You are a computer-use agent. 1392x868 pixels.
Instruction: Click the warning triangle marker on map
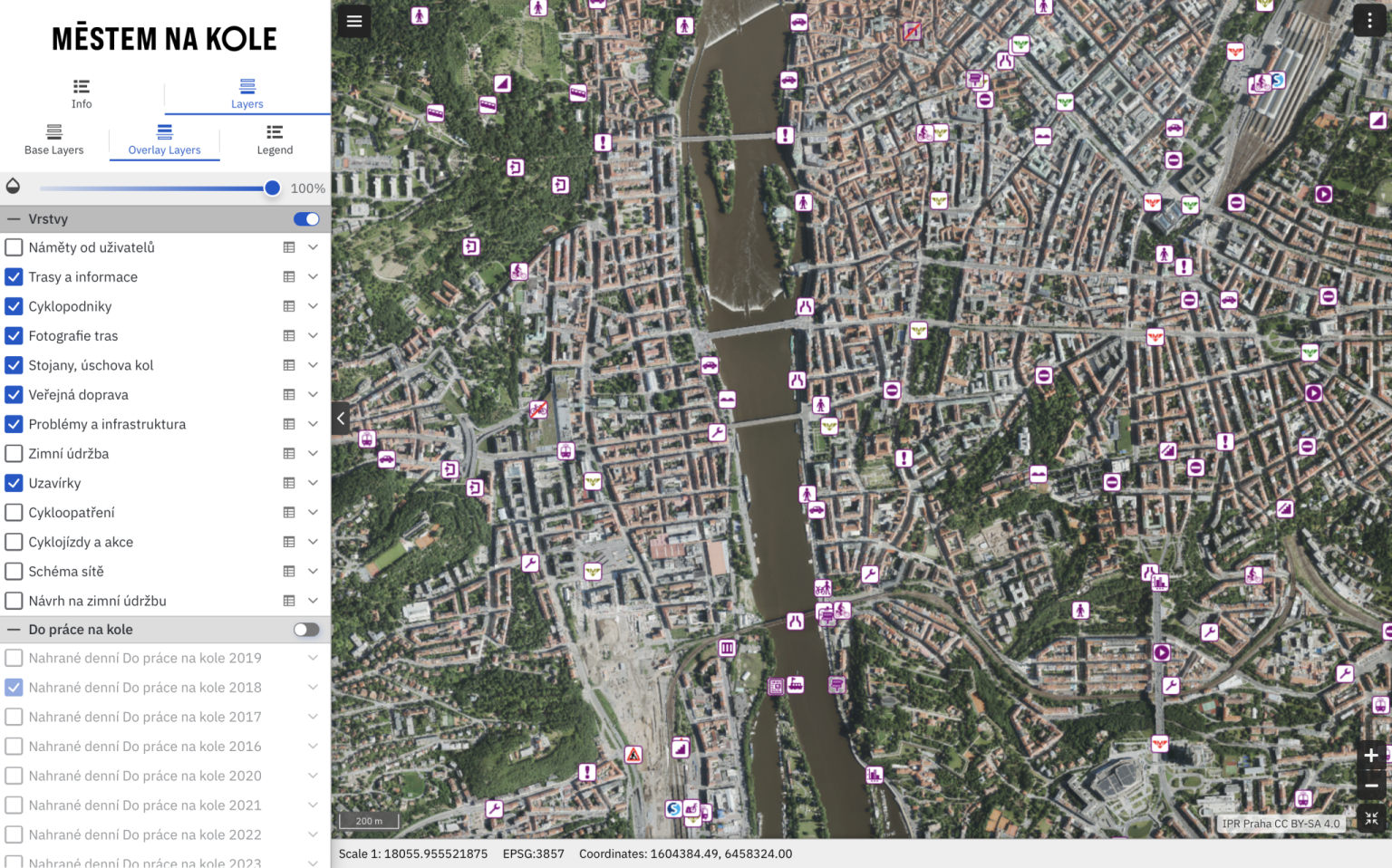[x=633, y=755]
